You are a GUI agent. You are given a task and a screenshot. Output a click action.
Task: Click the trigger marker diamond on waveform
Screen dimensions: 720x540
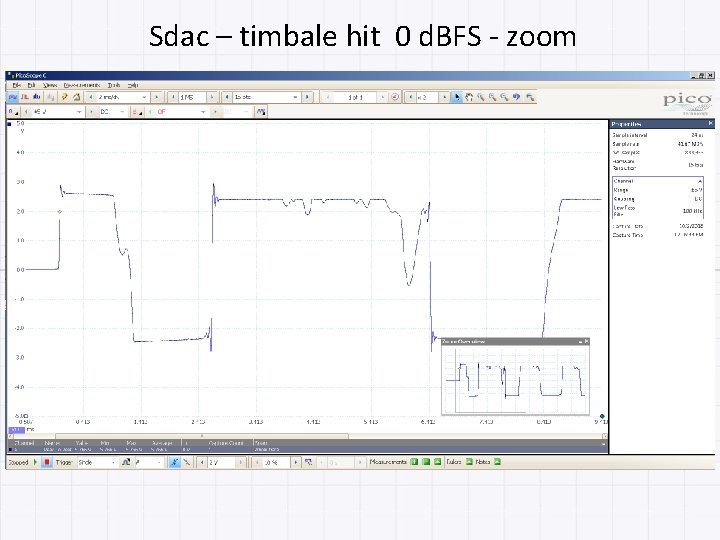point(60,211)
